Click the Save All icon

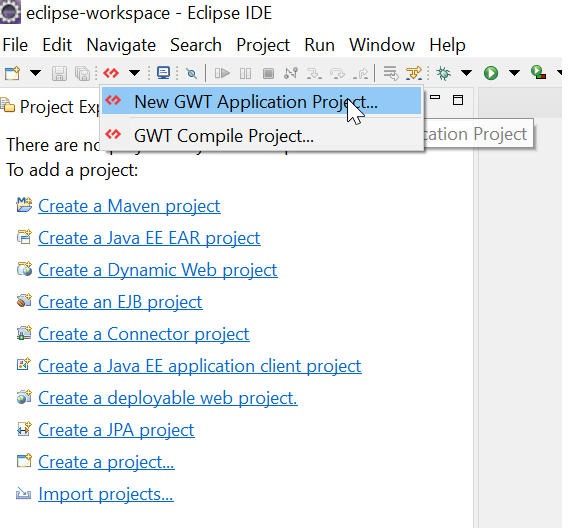(83, 73)
